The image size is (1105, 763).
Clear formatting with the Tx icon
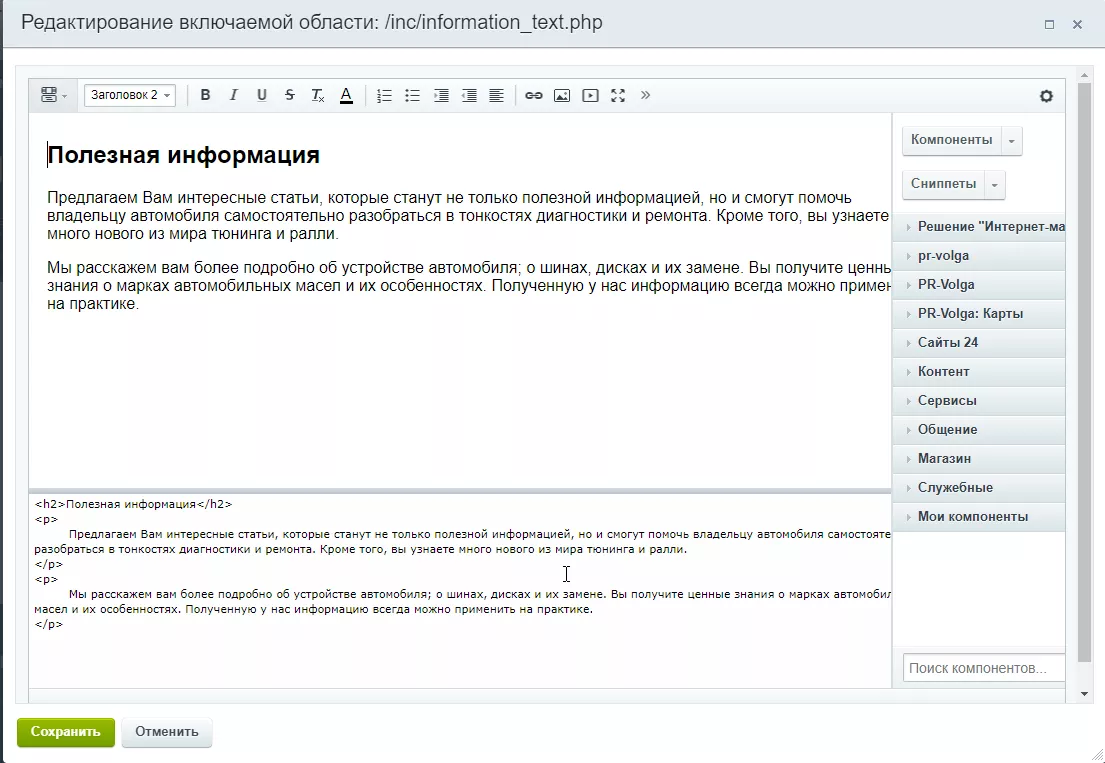(x=318, y=95)
